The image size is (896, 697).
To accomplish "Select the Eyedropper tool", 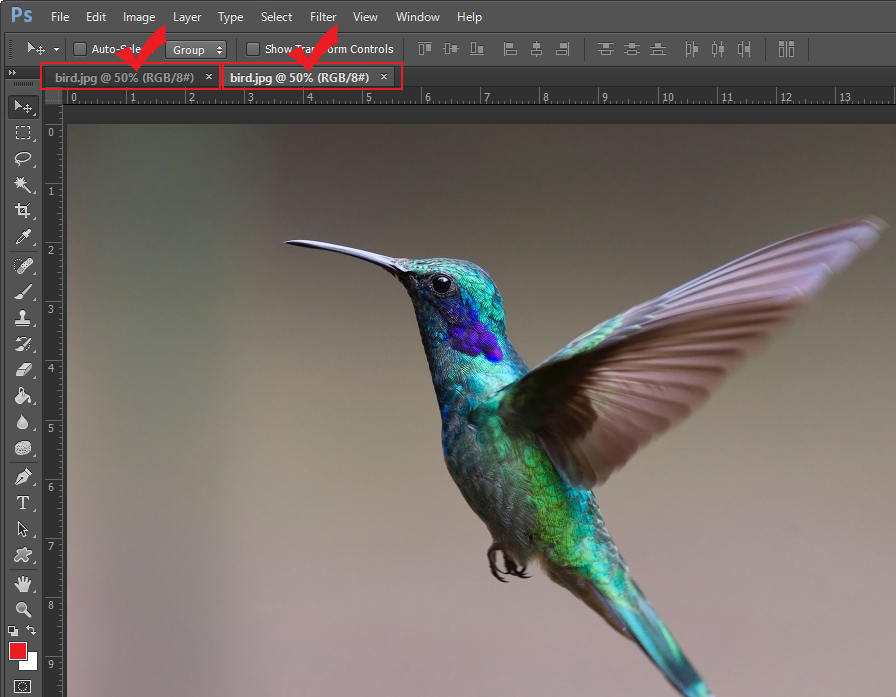I will 23,237.
